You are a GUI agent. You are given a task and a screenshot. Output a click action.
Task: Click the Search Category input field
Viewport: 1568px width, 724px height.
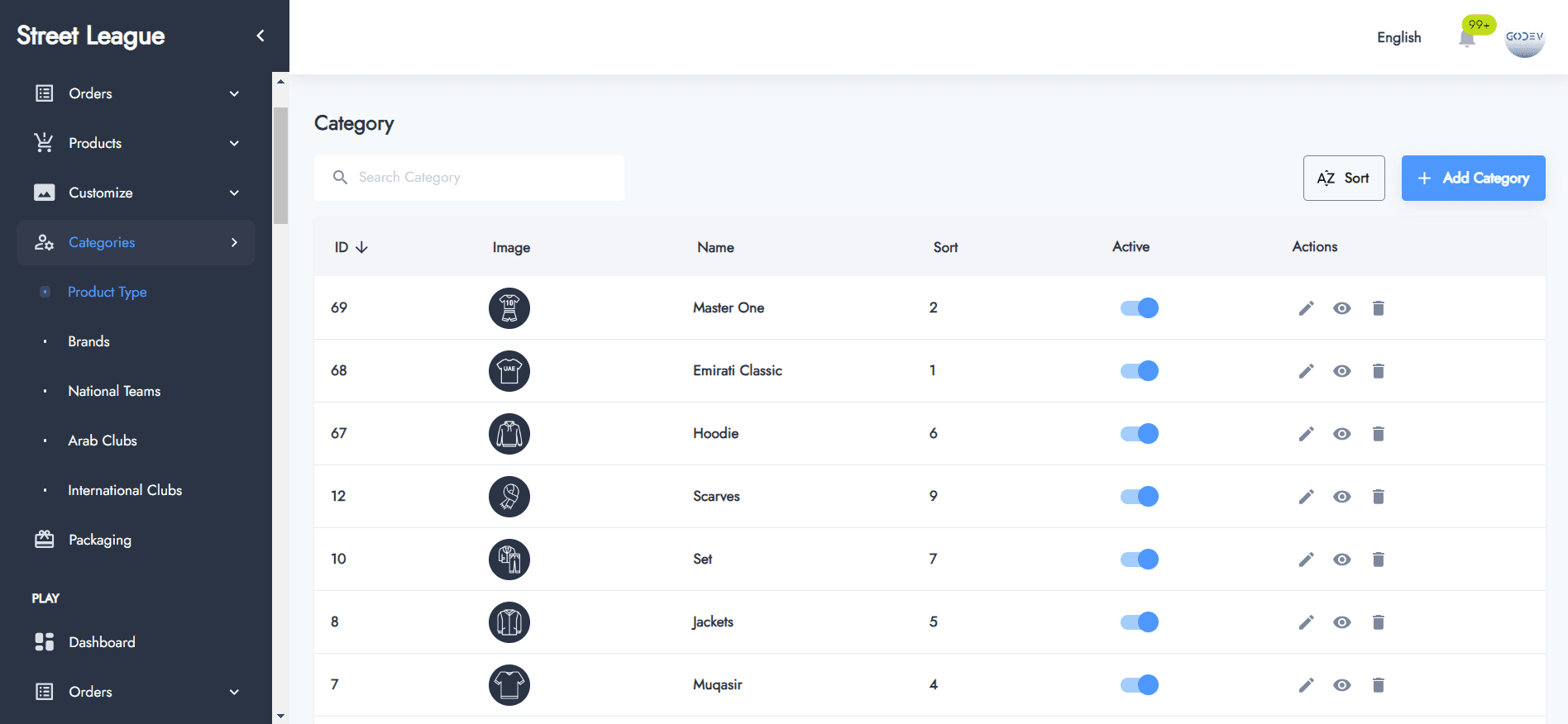click(469, 178)
